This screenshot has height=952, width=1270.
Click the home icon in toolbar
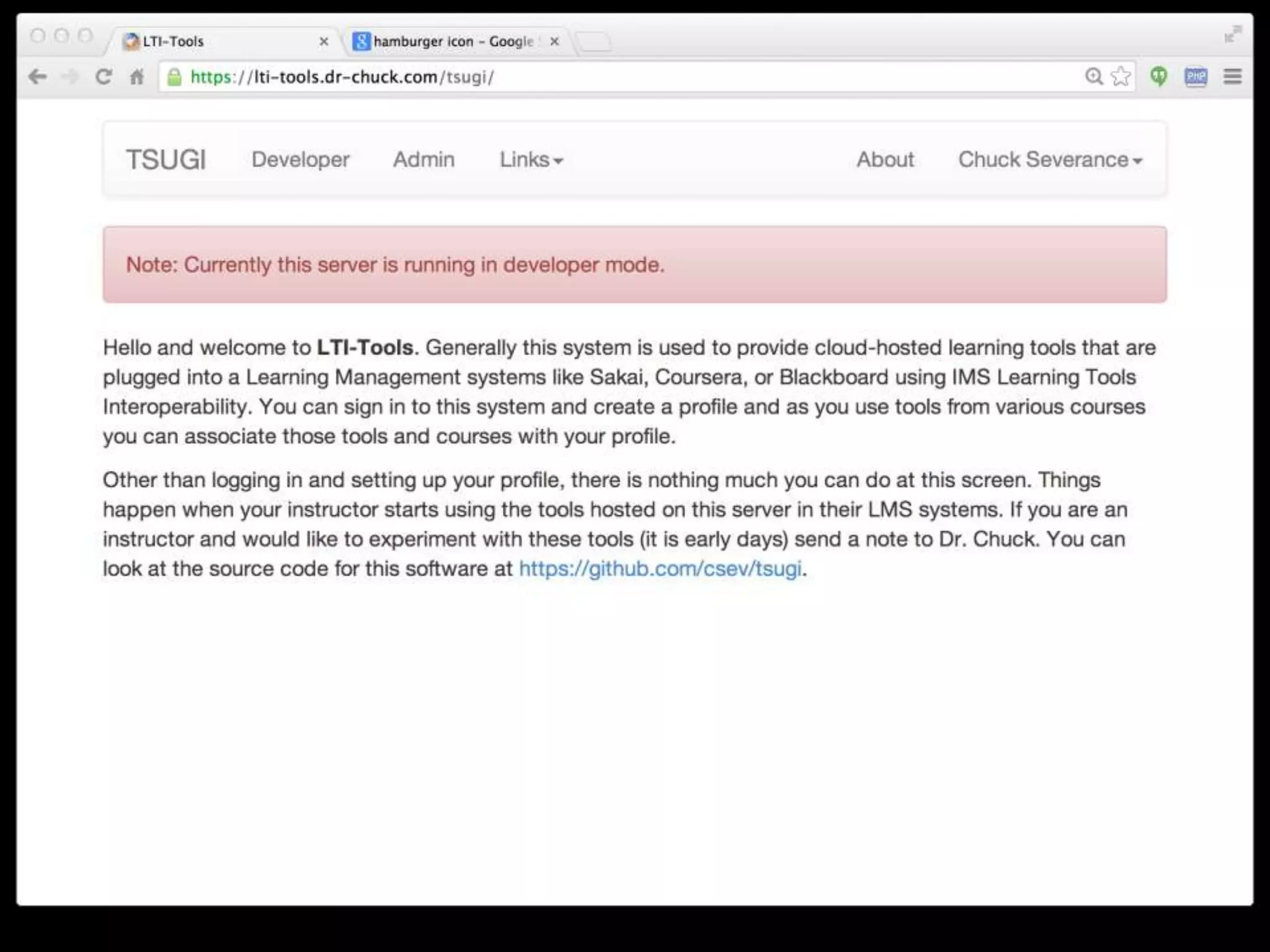(136, 77)
